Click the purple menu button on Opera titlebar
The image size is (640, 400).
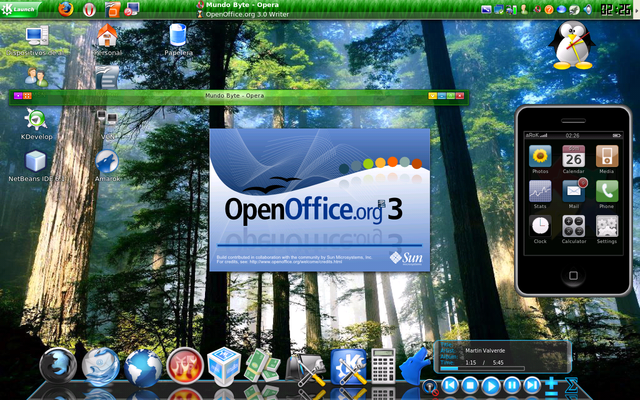coord(18,96)
